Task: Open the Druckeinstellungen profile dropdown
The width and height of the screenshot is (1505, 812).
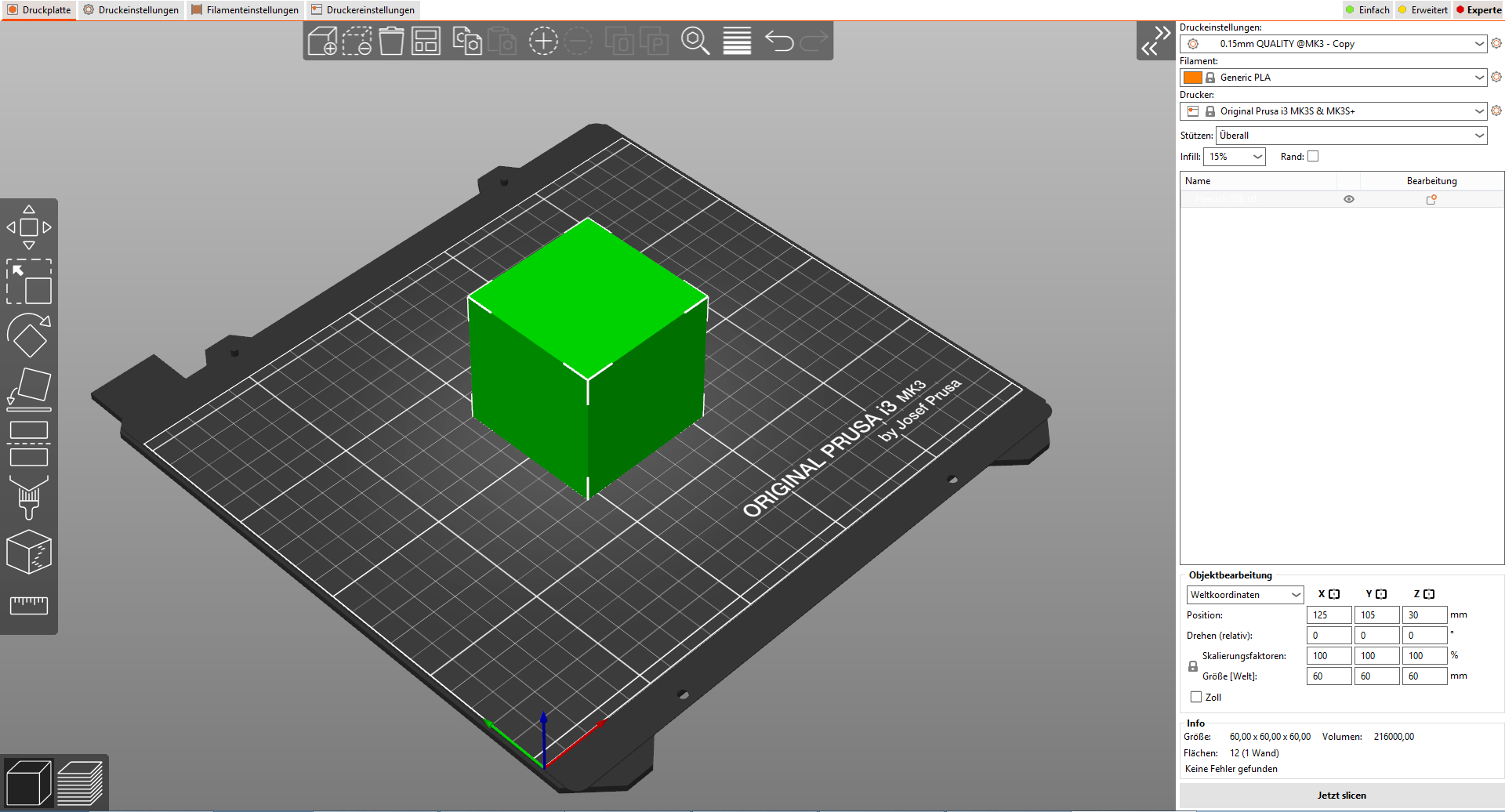Action: [x=1333, y=44]
